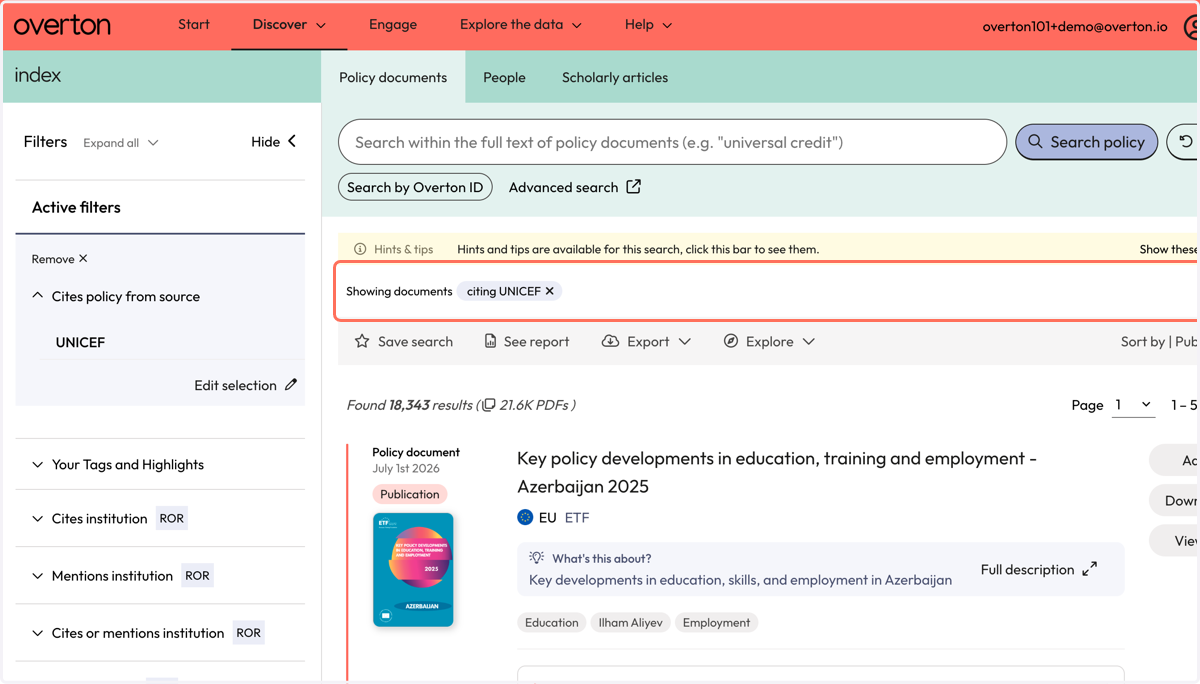The image size is (1200, 684).
Task: Expand the Cites institution filter
Action: pos(90,519)
